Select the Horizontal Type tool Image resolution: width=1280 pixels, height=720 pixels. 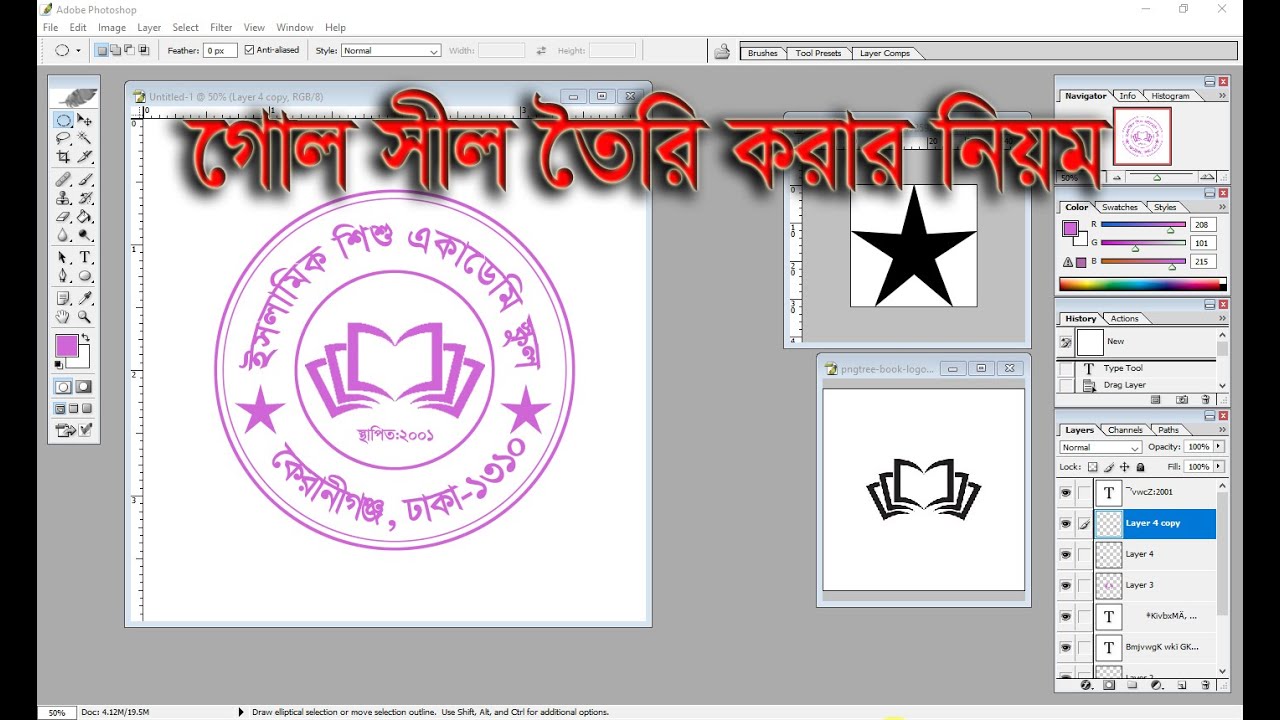point(85,258)
